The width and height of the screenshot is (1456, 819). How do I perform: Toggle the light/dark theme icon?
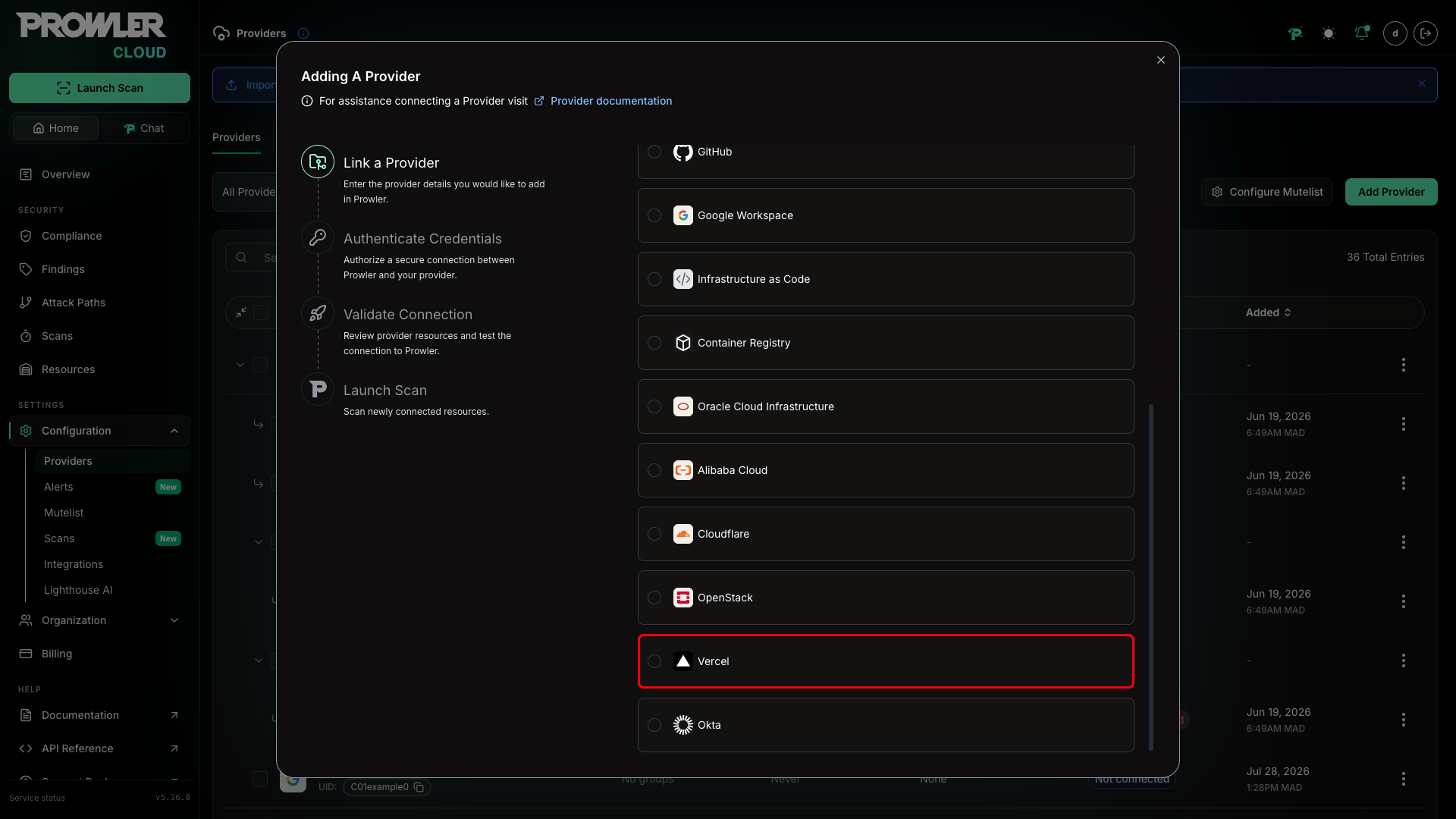1328,33
